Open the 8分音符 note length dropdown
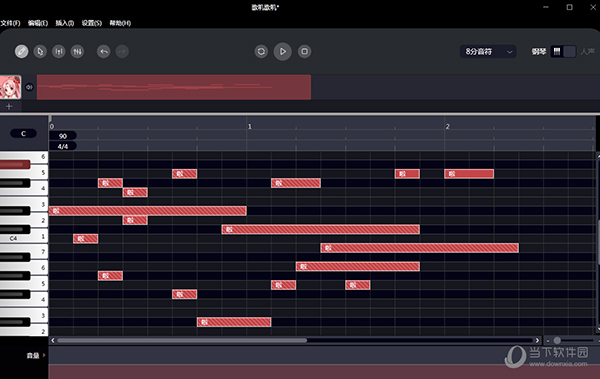 click(488, 51)
